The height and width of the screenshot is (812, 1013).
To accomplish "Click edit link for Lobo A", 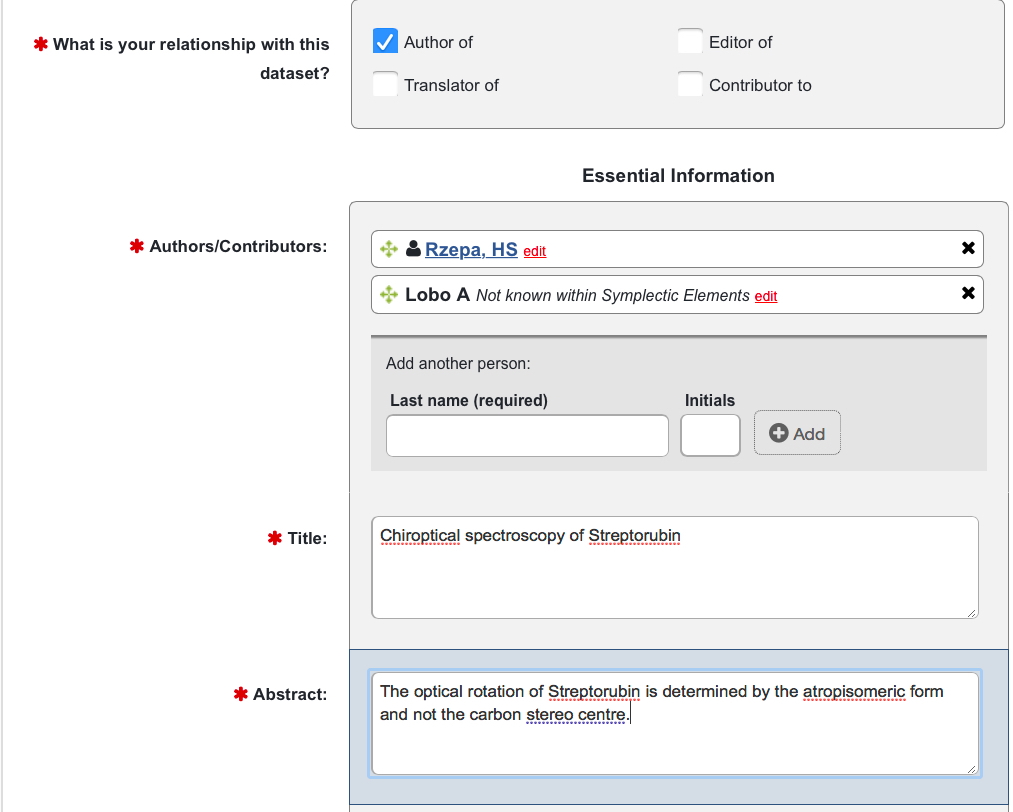I will 766,296.
